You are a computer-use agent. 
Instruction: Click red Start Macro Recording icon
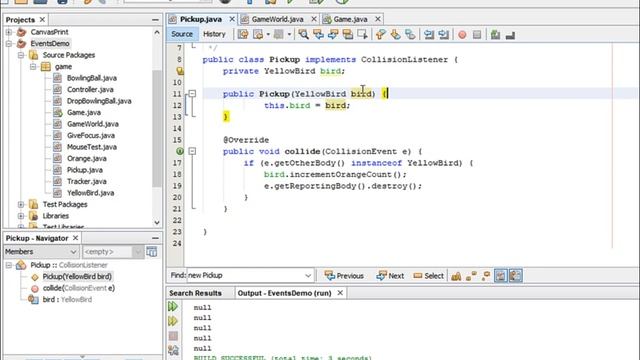[462, 35]
